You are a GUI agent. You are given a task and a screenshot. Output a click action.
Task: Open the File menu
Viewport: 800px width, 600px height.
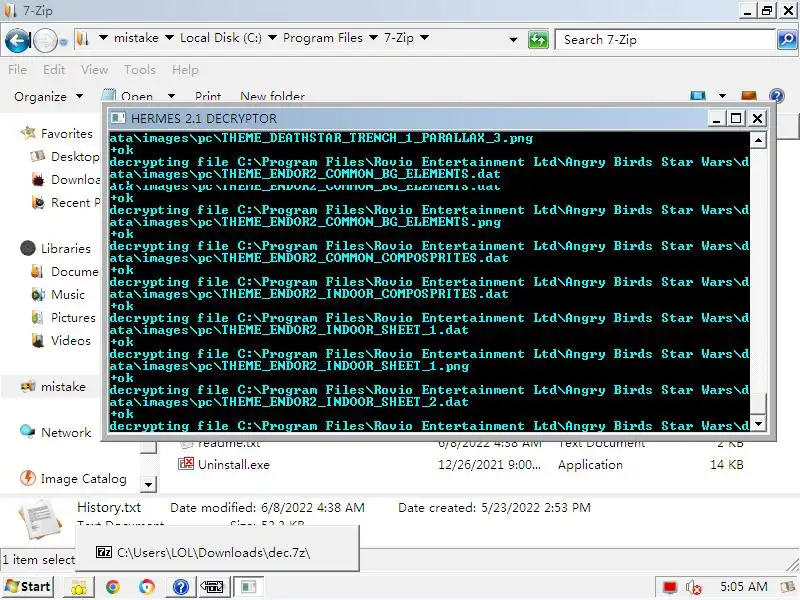[x=17, y=69]
